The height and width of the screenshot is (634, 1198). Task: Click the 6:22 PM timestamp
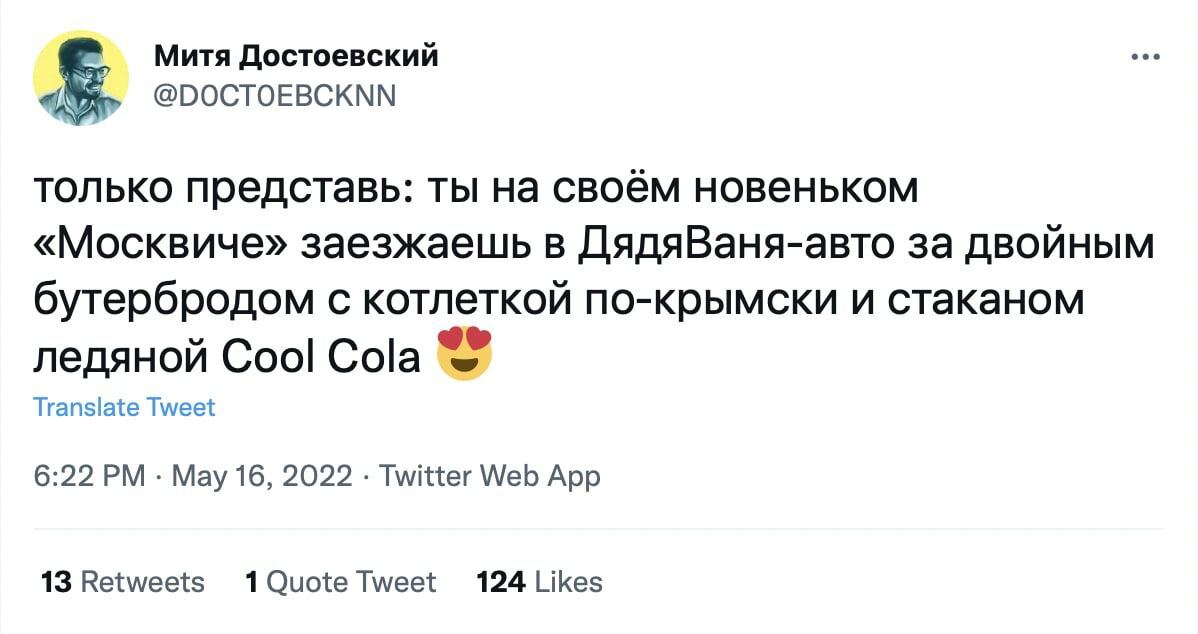point(89,476)
